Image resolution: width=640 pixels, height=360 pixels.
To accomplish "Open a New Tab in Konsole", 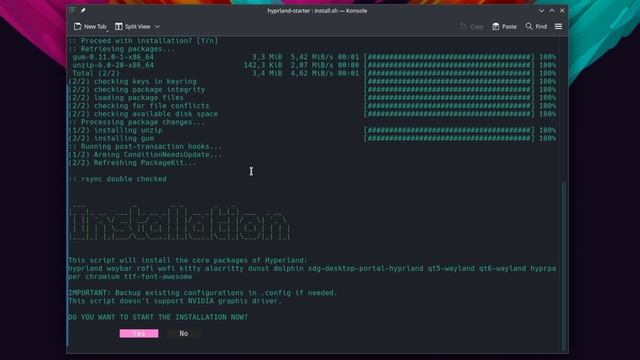I will pos(90,27).
